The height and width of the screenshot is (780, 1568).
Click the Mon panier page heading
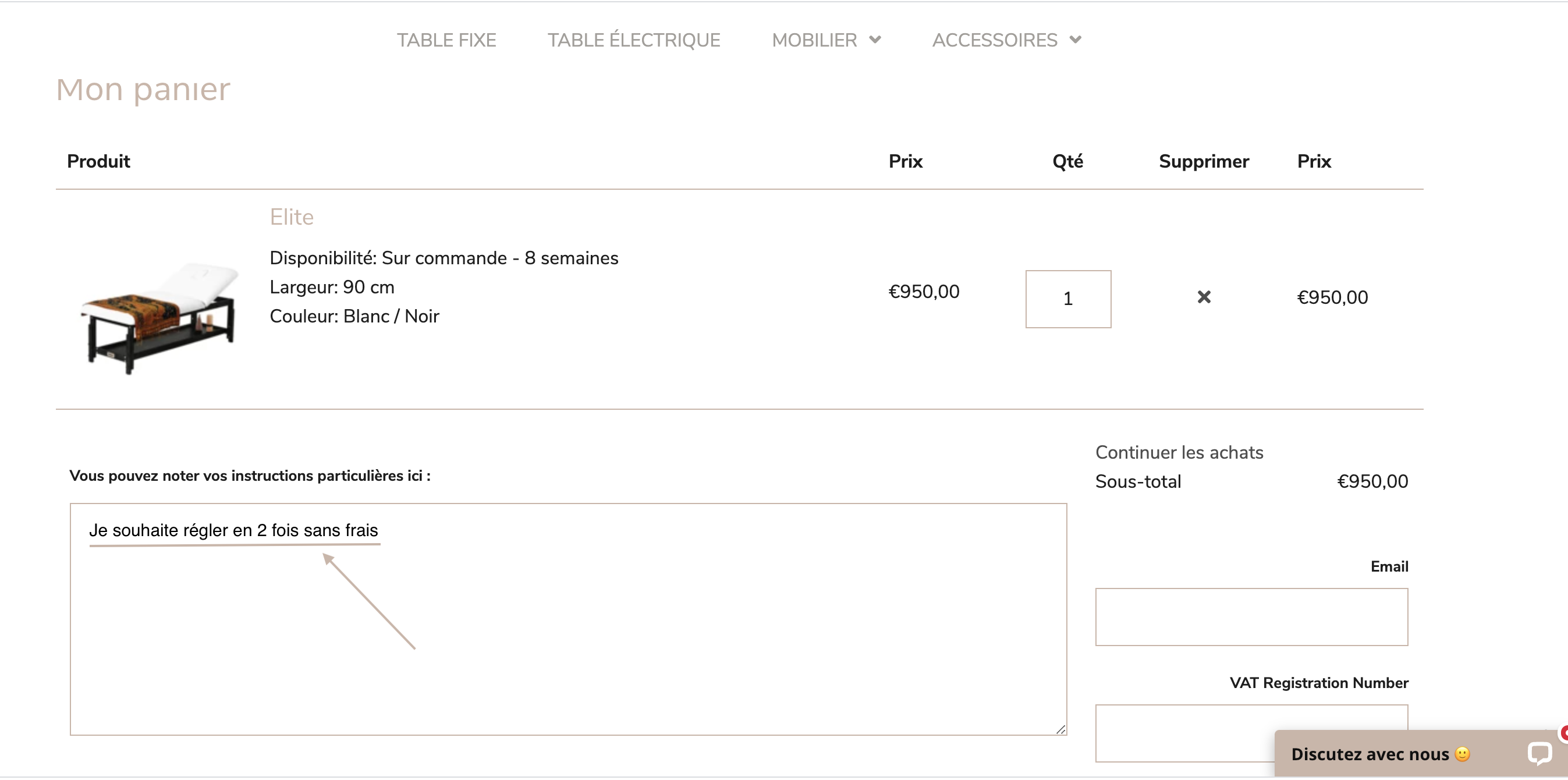click(x=143, y=90)
